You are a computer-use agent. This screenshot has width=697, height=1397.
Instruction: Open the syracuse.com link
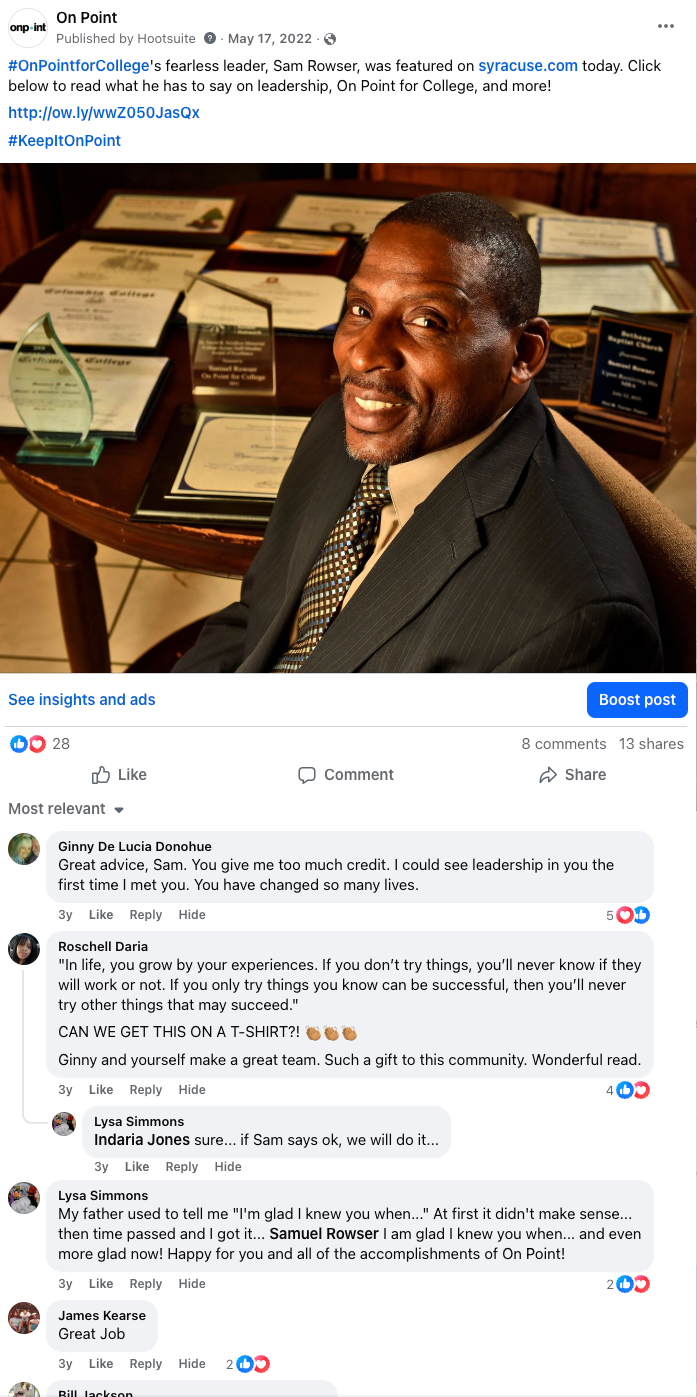tap(528, 66)
